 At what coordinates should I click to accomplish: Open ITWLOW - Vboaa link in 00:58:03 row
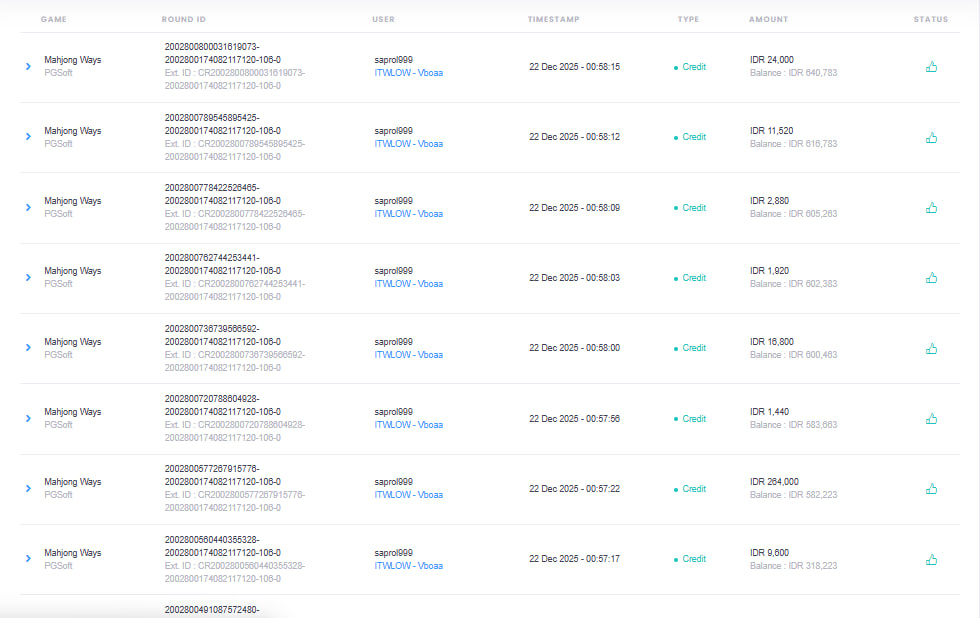(409, 284)
